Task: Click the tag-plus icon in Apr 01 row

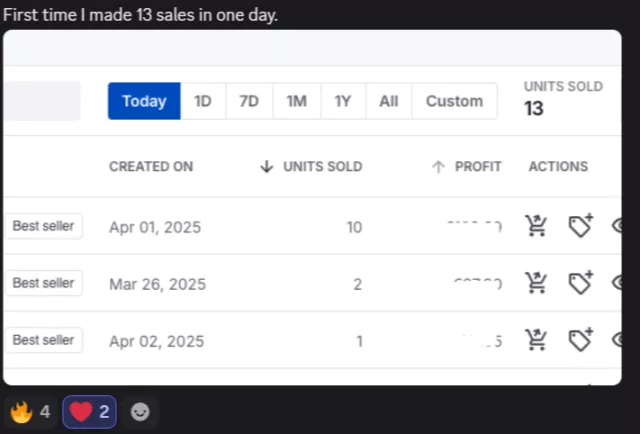Action: coord(580,226)
